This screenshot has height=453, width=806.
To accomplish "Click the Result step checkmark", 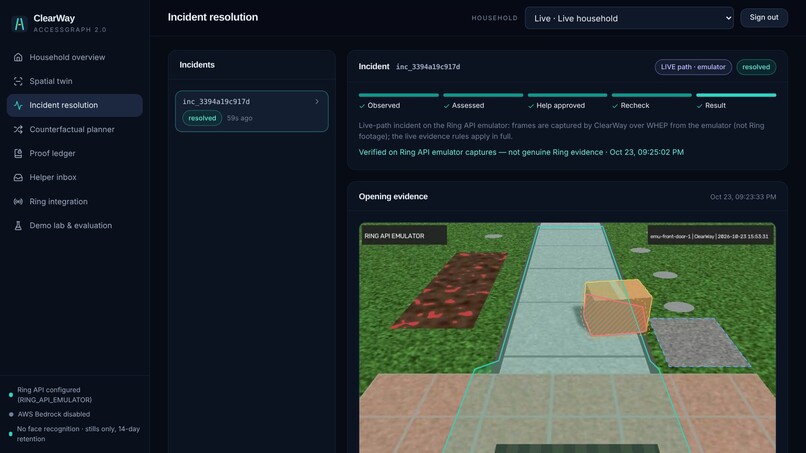I will (700, 106).
